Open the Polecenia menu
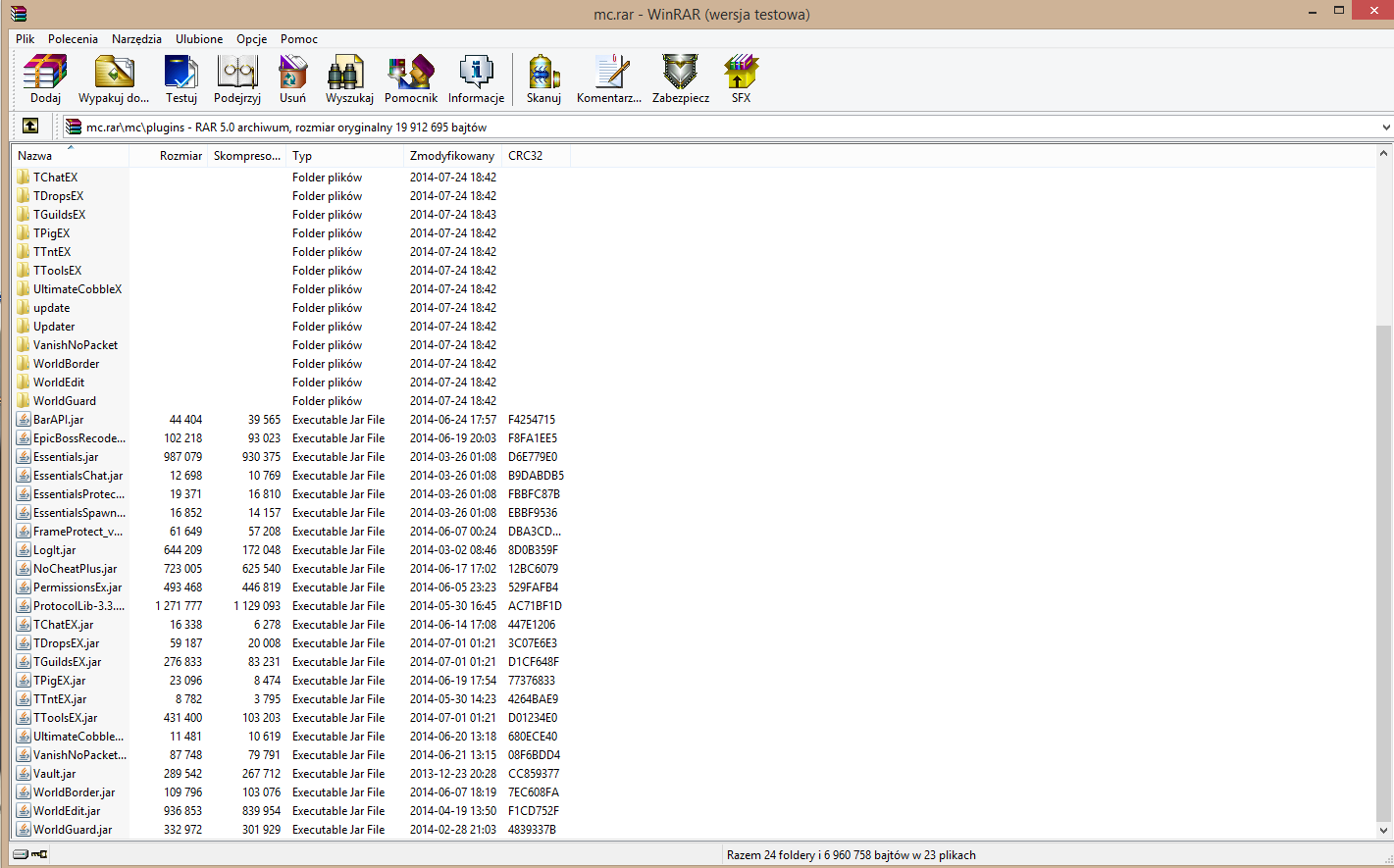This screenshot has width=1394, height=868. [x=73, y=39]
